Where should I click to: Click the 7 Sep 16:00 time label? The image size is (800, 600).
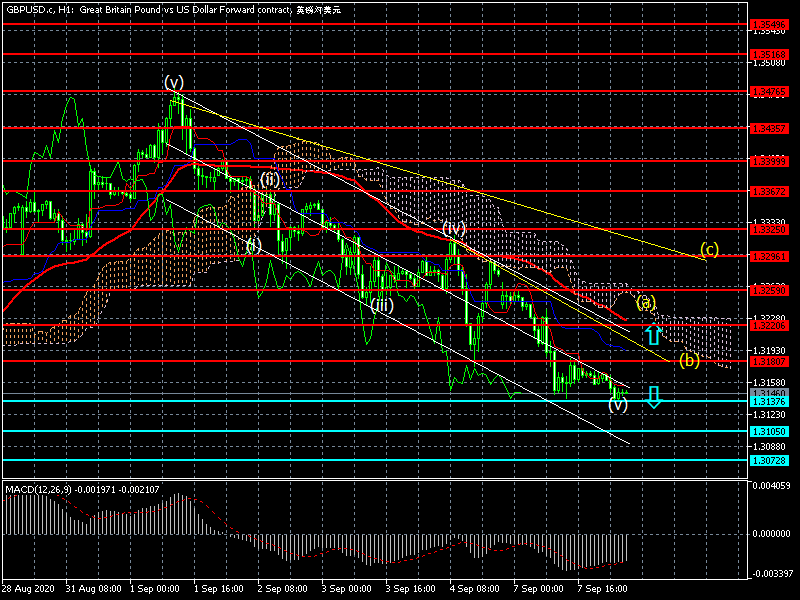pyautogui.click(x=603, y=589)
